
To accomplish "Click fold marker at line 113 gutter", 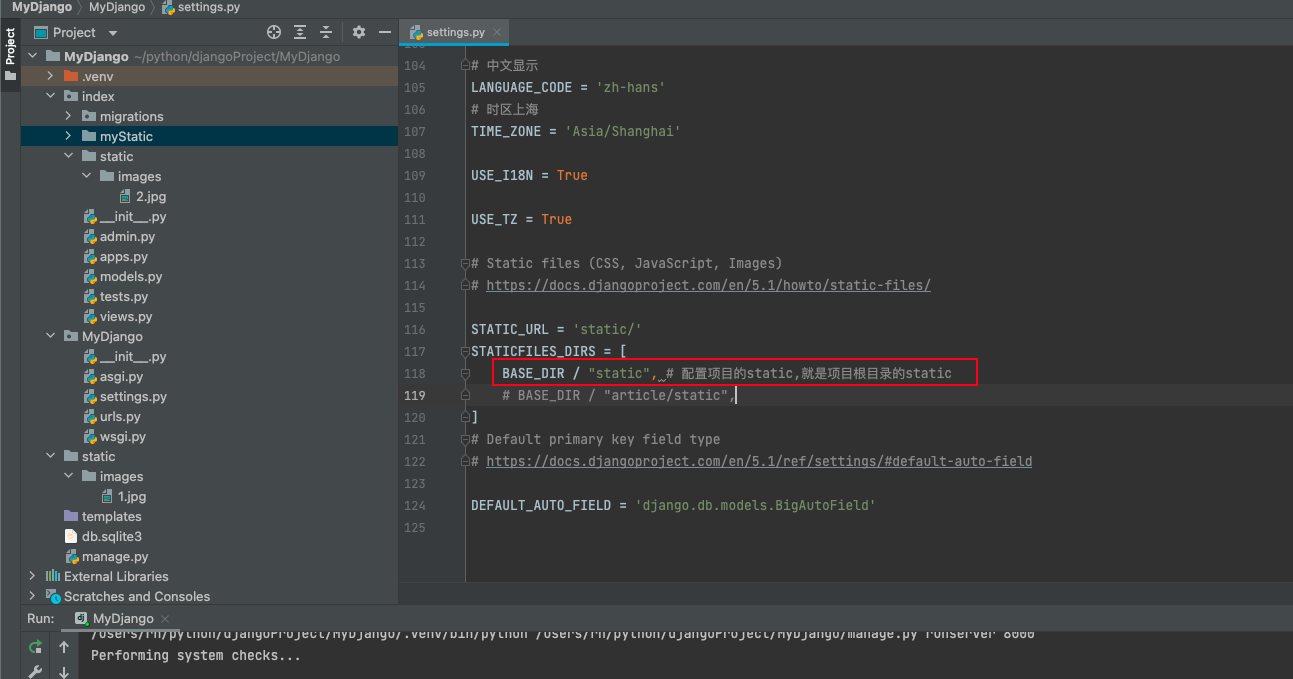I will (464, 263).
